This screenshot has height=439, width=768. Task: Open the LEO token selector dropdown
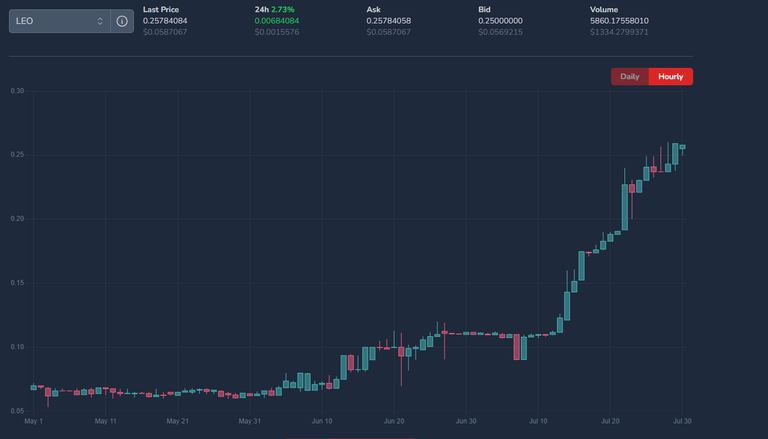tap(60, 21)
